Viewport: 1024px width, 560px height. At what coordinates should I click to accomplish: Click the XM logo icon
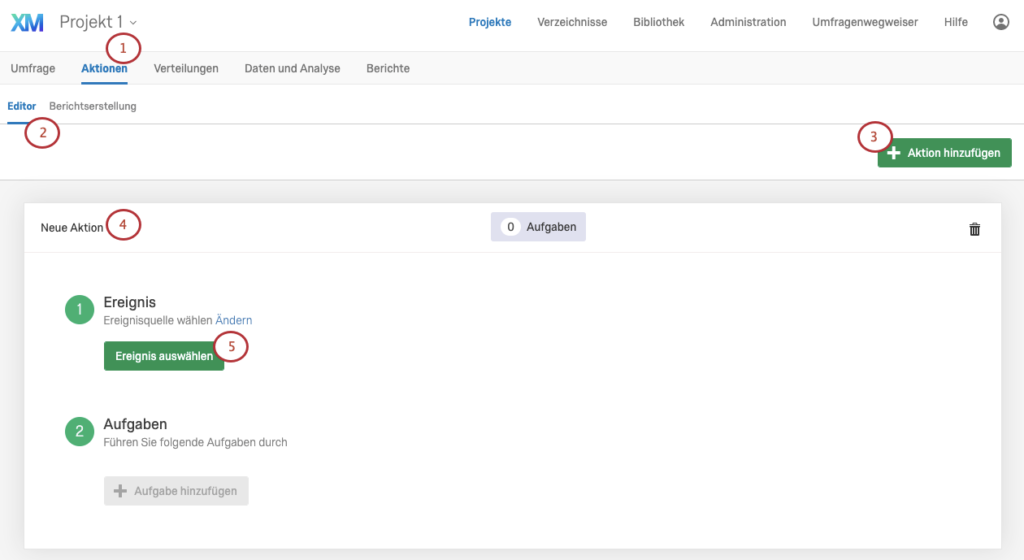(27, 22)
